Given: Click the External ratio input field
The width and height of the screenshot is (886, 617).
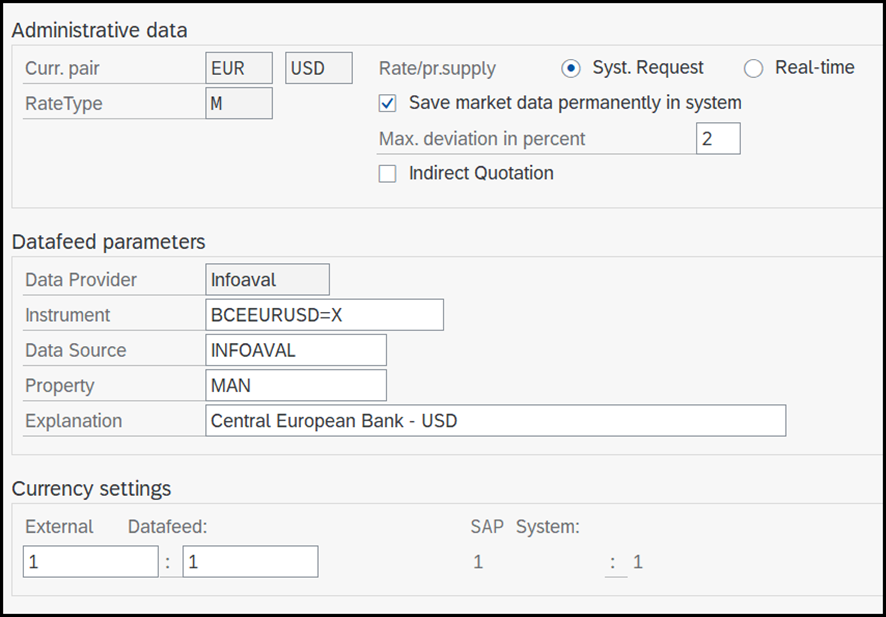Looking at the screenshot, I should 90,561.
